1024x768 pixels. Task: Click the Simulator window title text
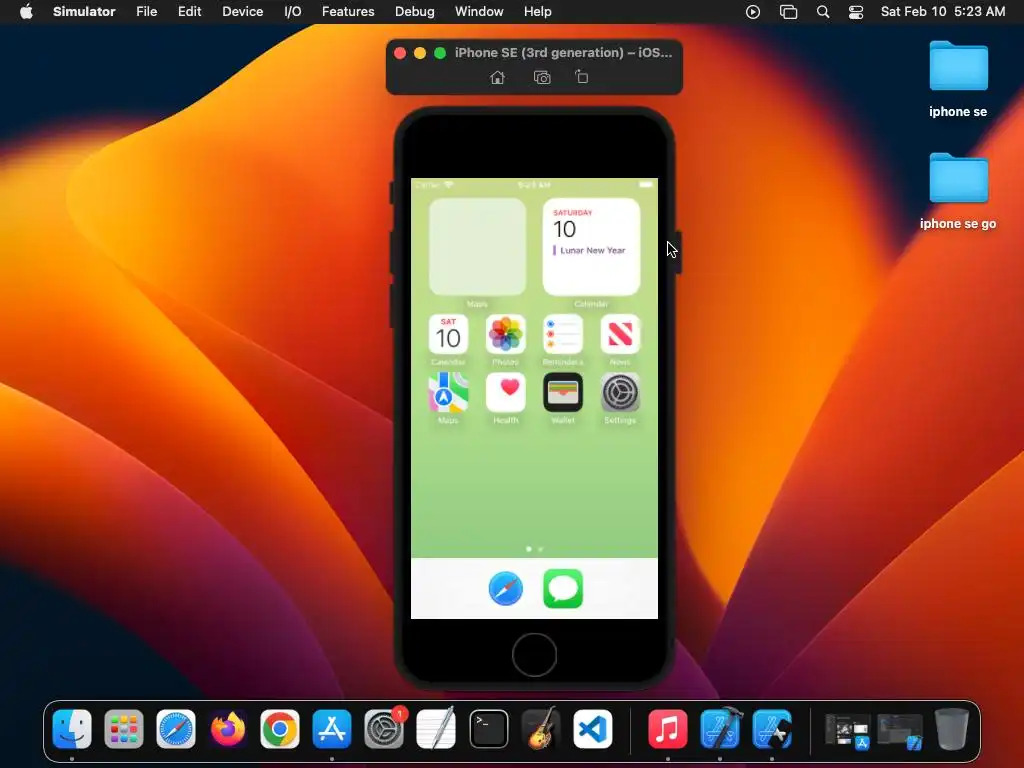click(563, 53)
